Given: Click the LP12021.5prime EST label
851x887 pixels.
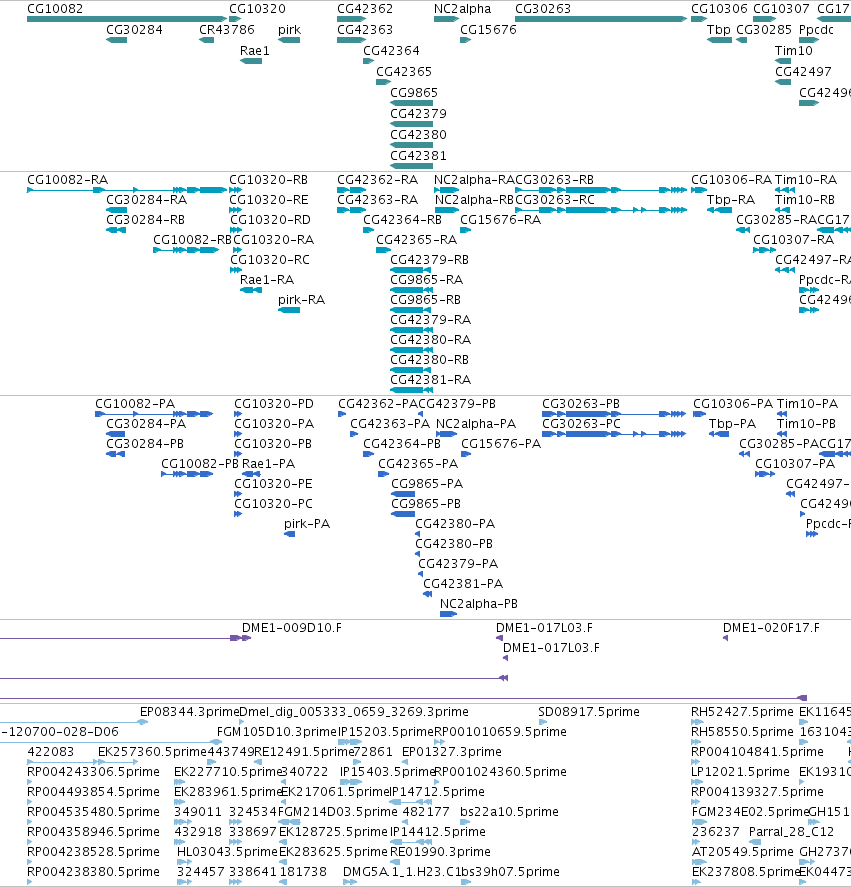Looking at the screenshot, I should 740,772.
